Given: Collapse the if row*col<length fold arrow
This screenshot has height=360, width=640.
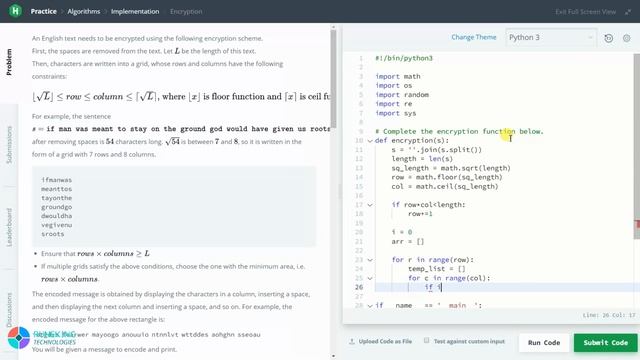Looking at the screenshot, I should click(x=370, y=204).
